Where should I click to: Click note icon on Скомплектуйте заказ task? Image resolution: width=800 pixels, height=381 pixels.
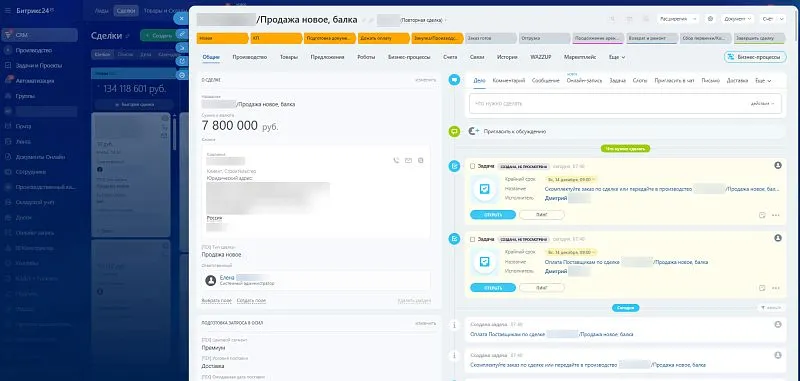(762, 215)
